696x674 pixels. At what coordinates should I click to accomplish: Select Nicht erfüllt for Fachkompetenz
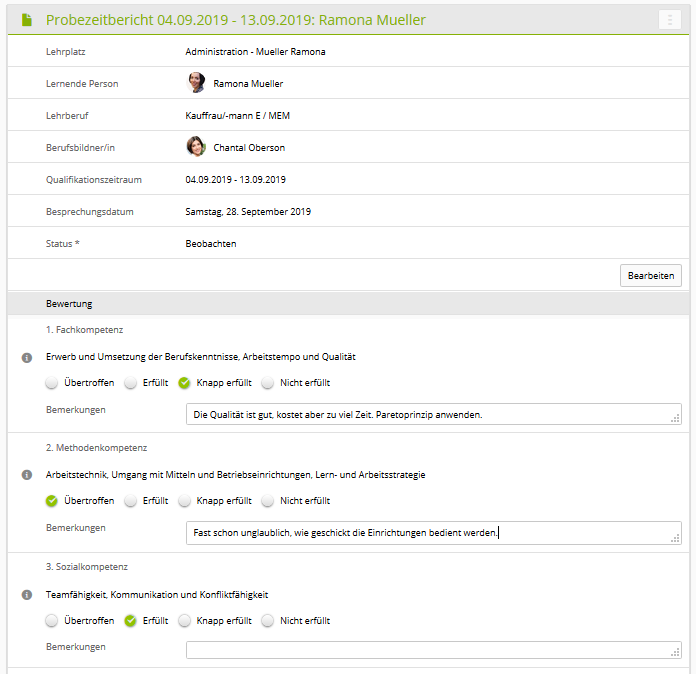pyautogui.click(x=268, y=383)
